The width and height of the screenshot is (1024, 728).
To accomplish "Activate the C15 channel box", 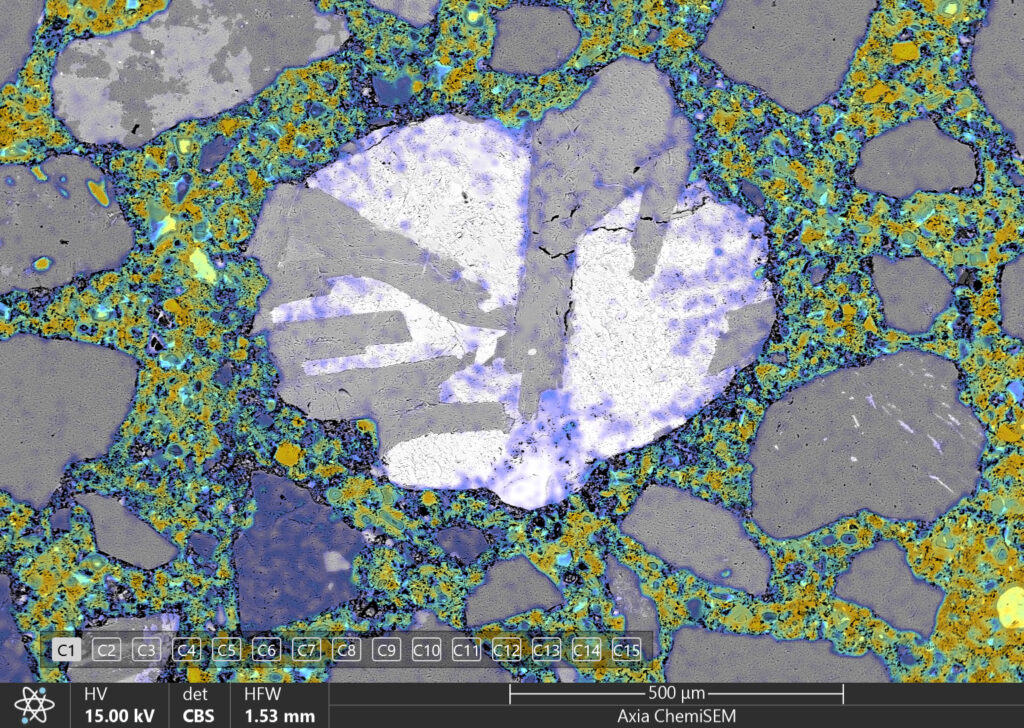I will [626, 650].
